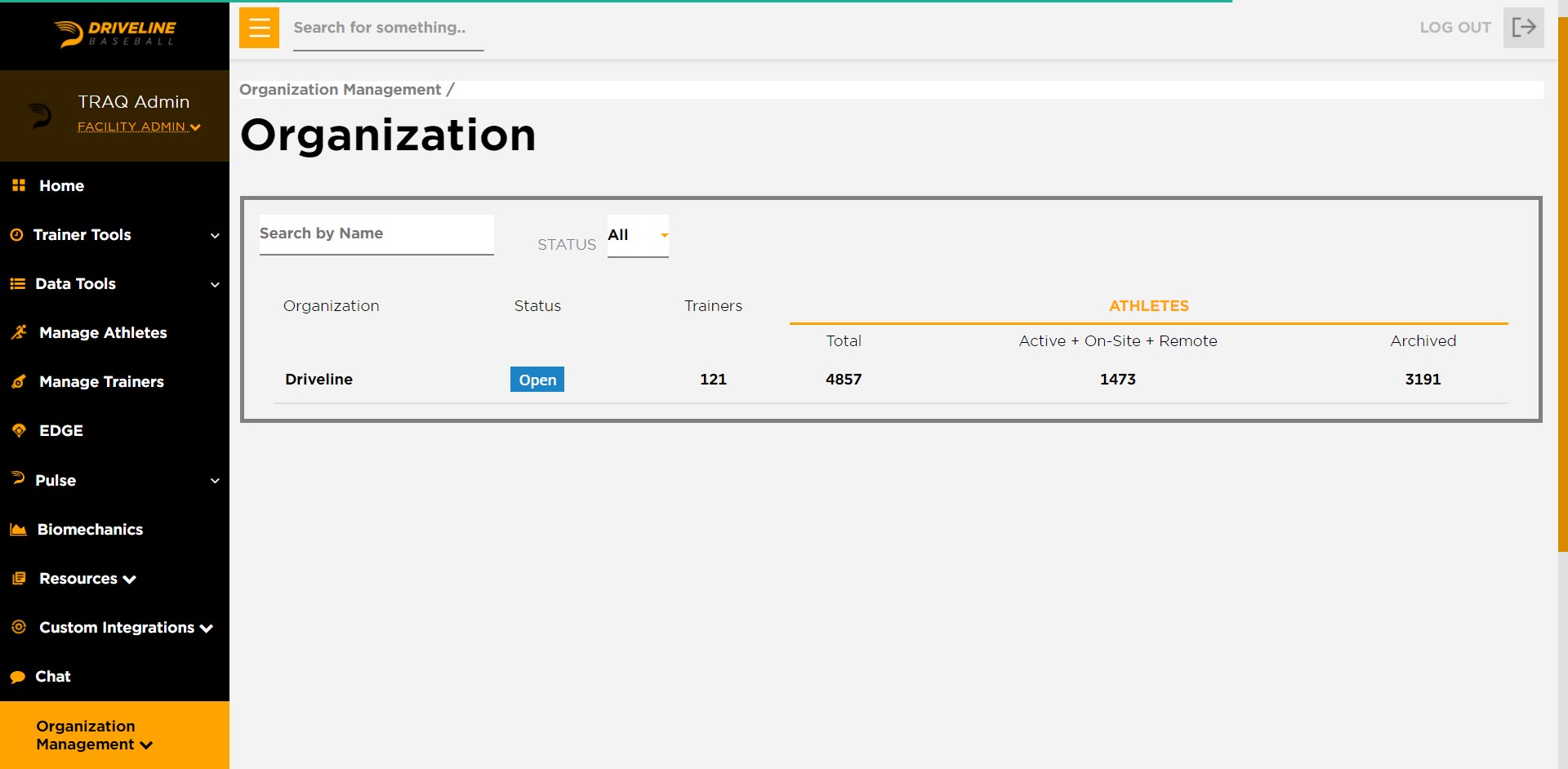The image size is (1568, 769).
Task: Expand the Organization Management chevron
Action: pos(146,745)
